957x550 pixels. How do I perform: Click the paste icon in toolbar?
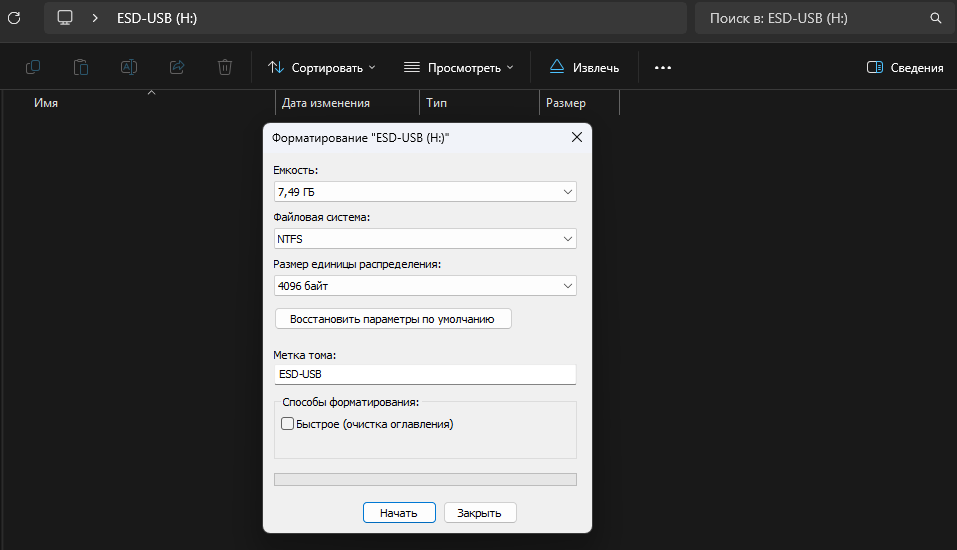[81, 67]
